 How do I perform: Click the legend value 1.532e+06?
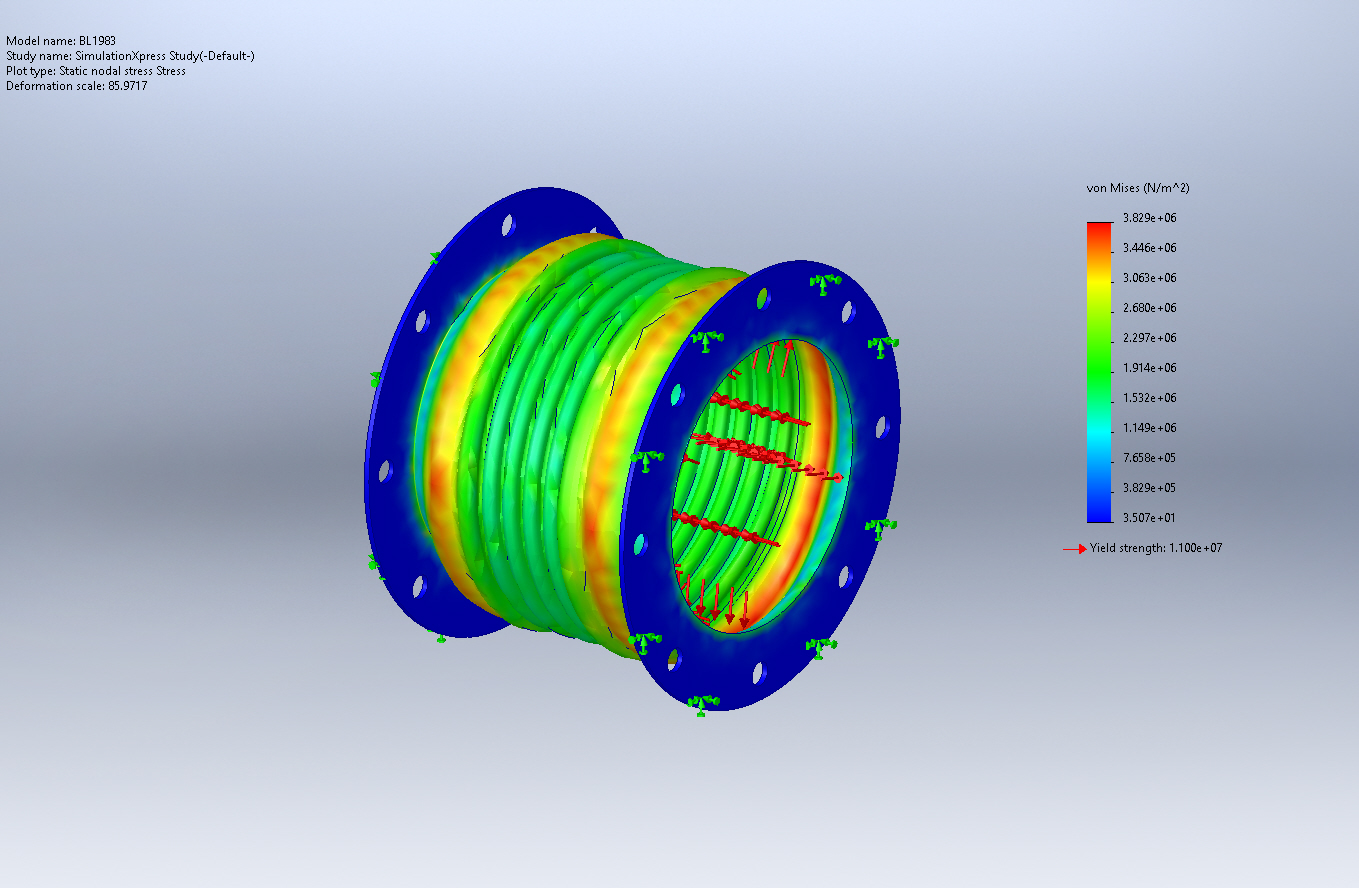coord(1149,398)
